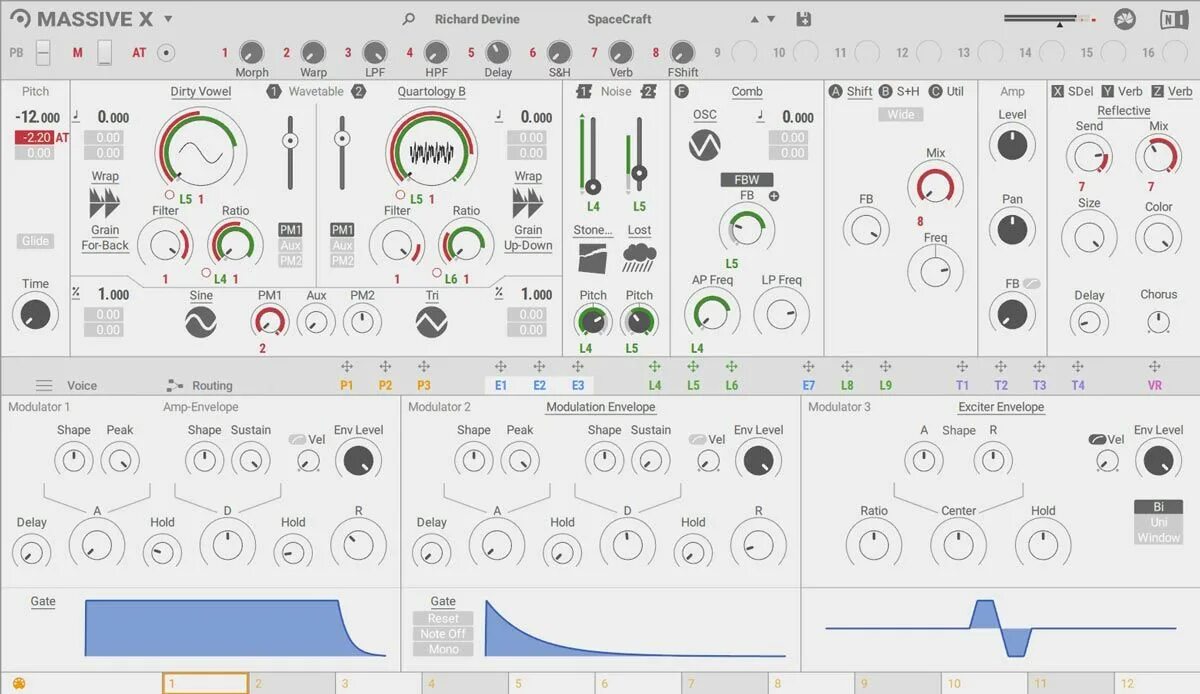Open the preset search magnifier
The height and width of the screenshot is (694, 1200).
coord(408,19)
